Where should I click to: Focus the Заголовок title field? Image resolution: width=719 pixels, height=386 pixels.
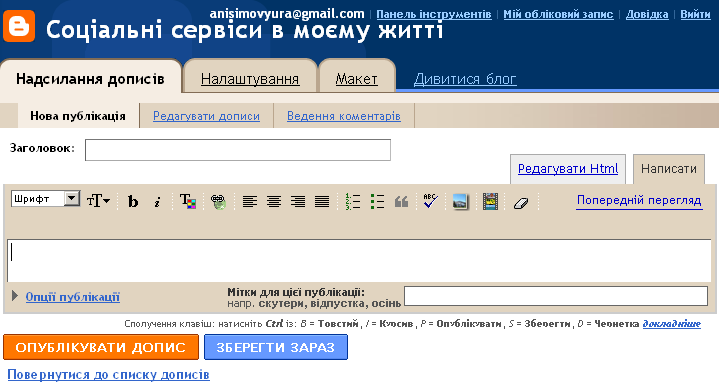(x=238, y=150)
